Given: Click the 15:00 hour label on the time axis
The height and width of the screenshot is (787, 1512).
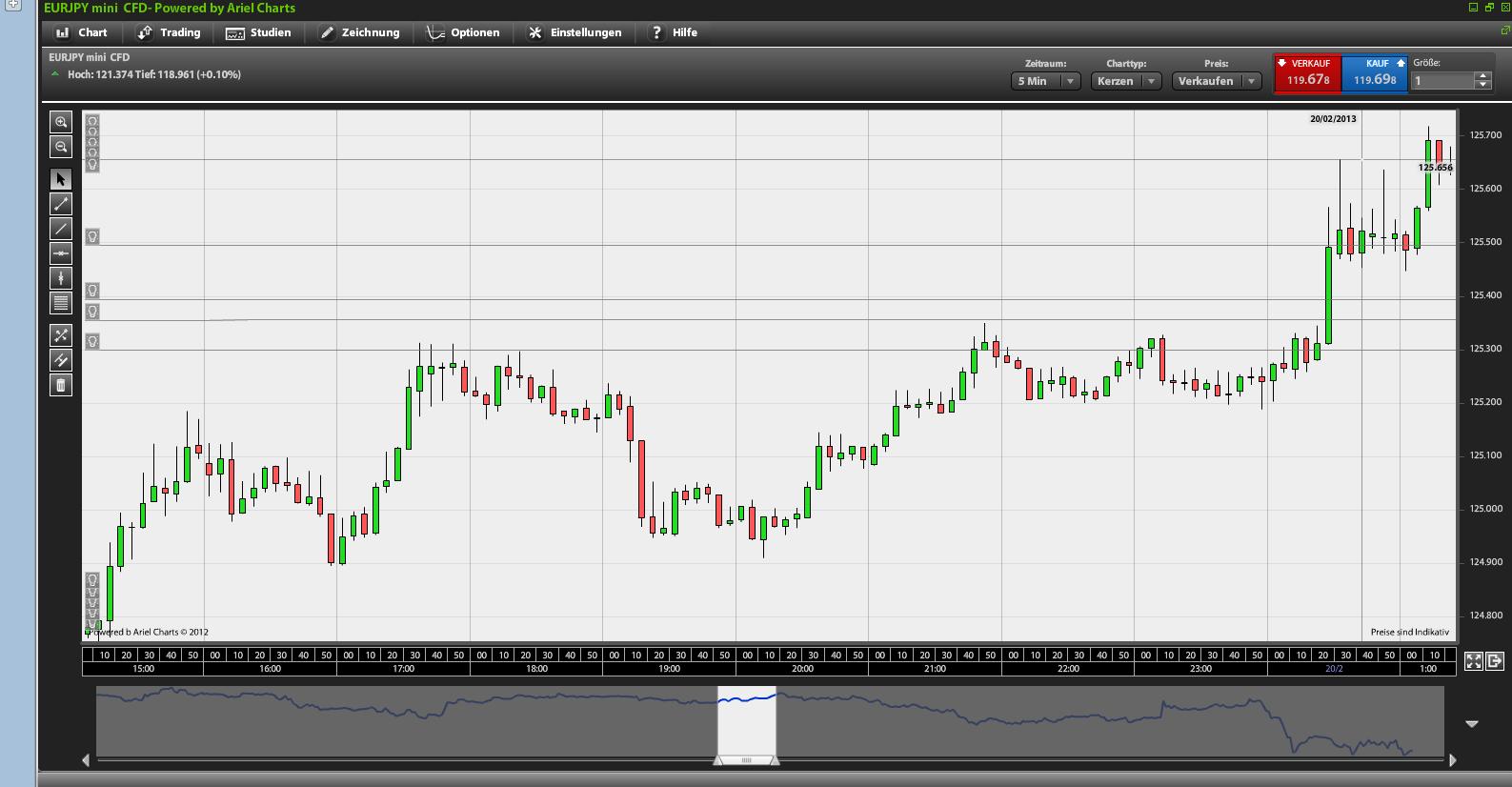Looking at the screenshot, I should pos(143,669).
